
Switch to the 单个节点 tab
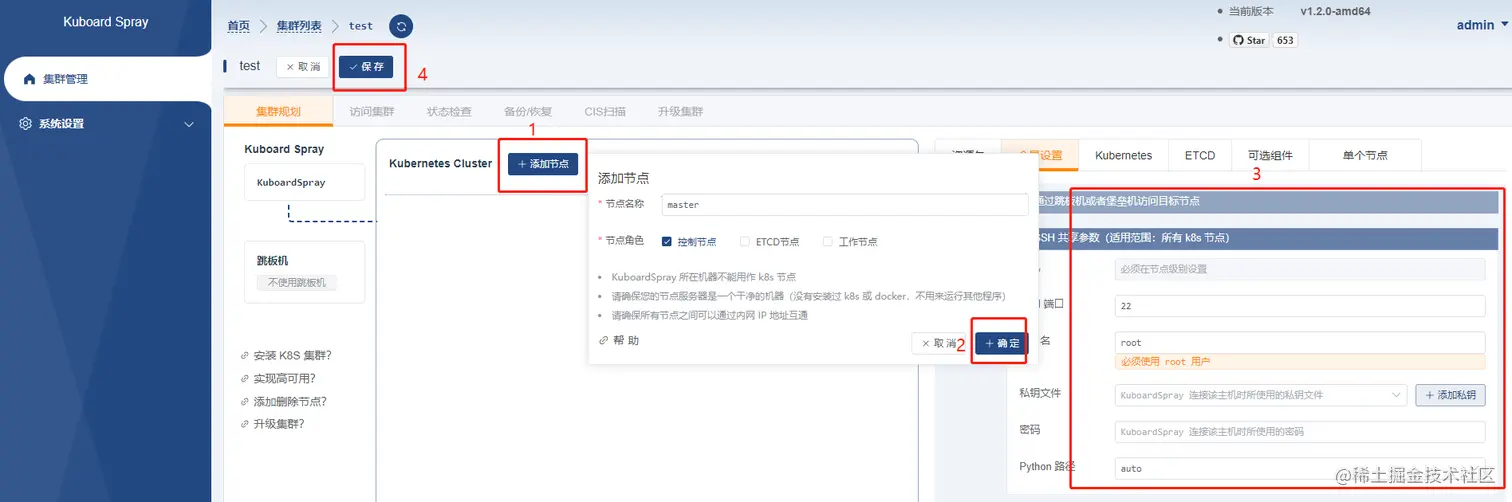point(1365,155)
